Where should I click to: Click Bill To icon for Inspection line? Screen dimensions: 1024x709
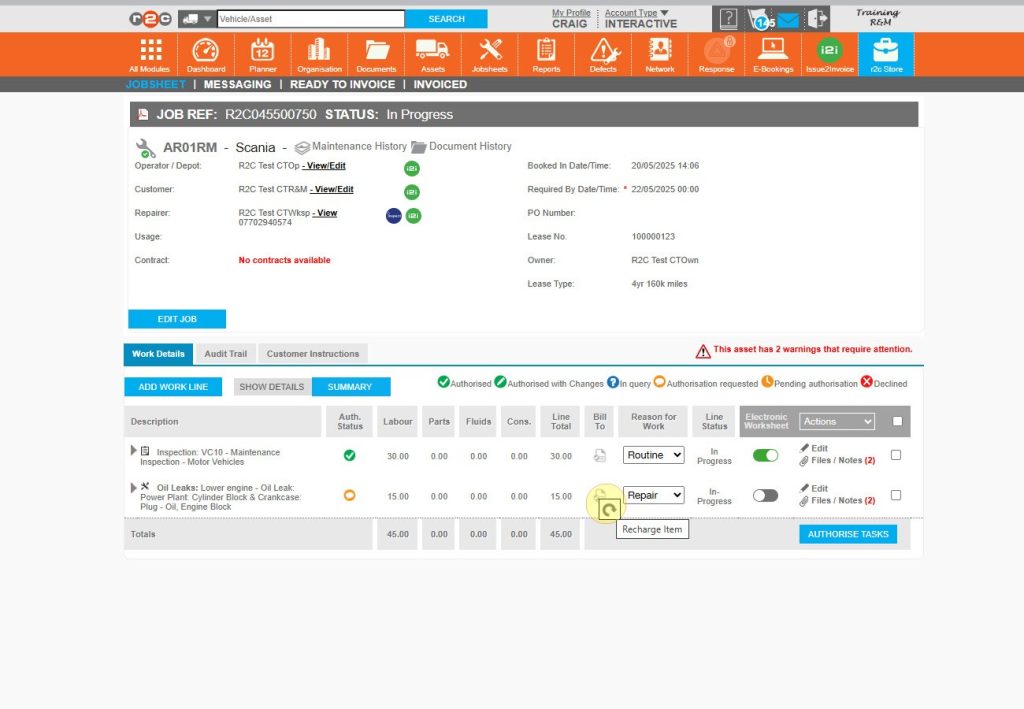(x=600, y=456)
